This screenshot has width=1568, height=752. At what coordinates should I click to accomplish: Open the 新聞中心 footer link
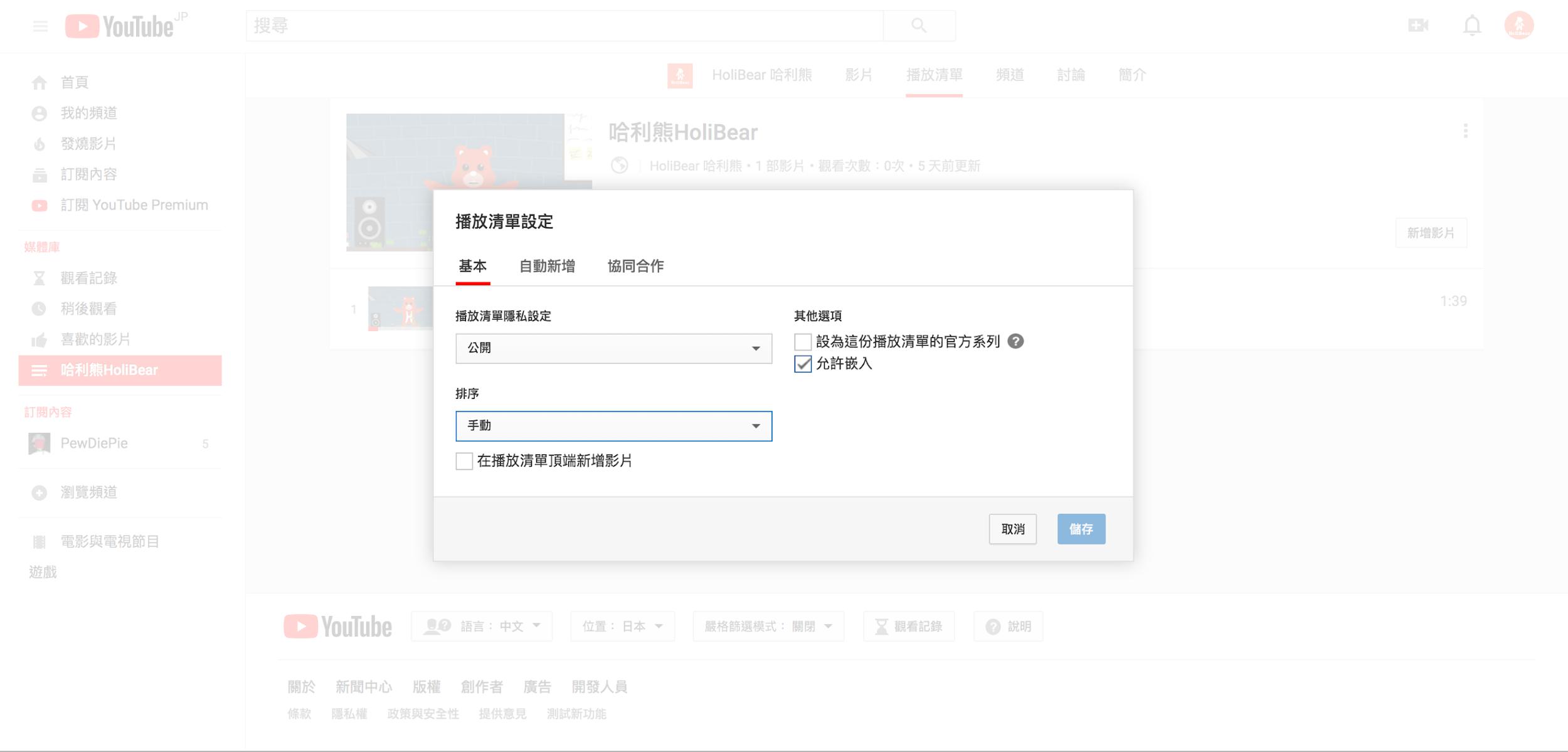click(364, 687)
